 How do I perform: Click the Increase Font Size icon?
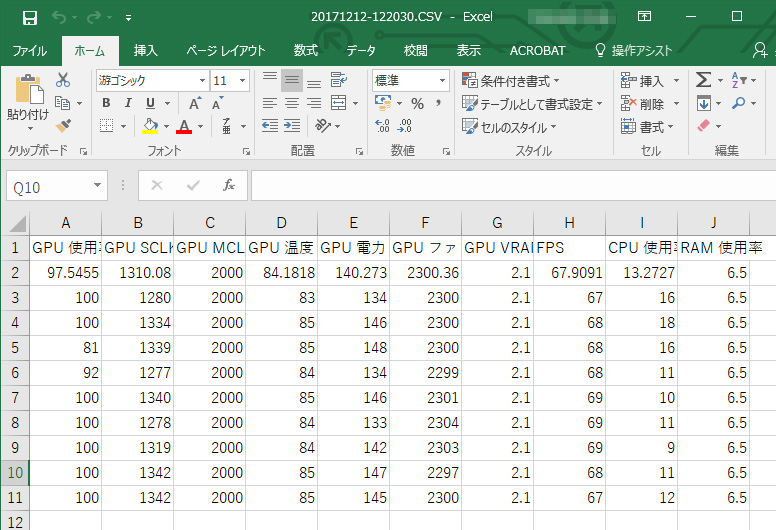(x=195, y=104)
